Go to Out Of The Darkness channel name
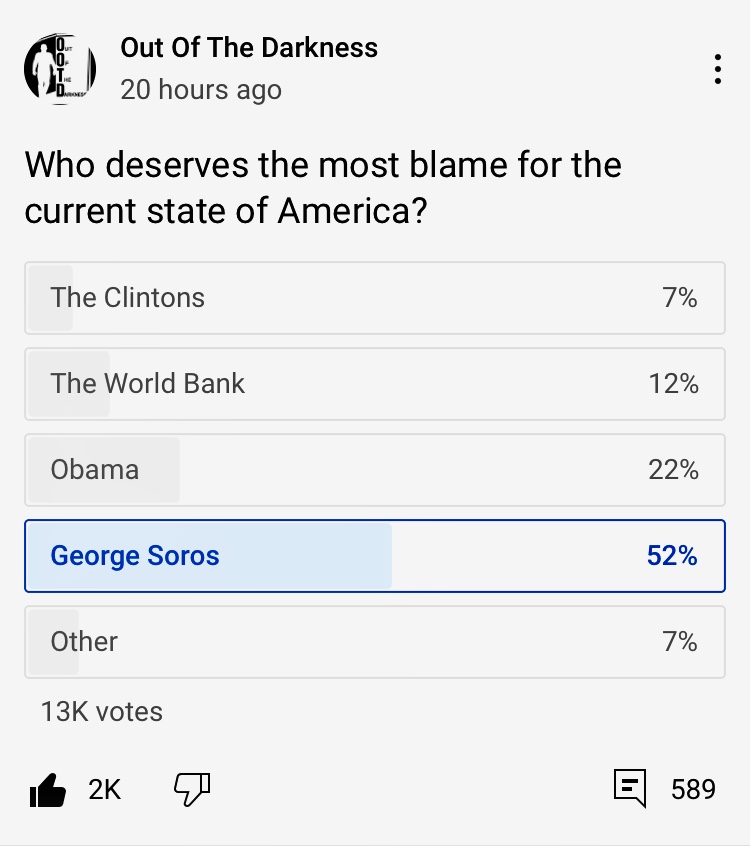The height and width of the screenshot is (846, 750). click(249, 47)
